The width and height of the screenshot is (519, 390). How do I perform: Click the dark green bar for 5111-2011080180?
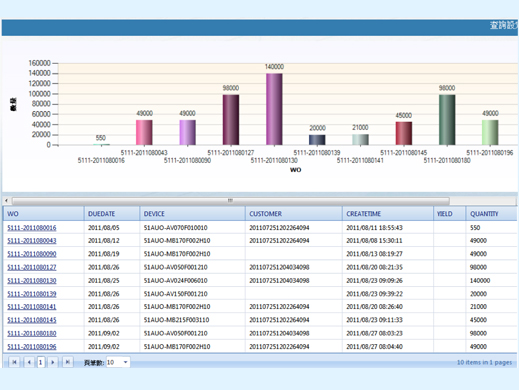(447, 120)
